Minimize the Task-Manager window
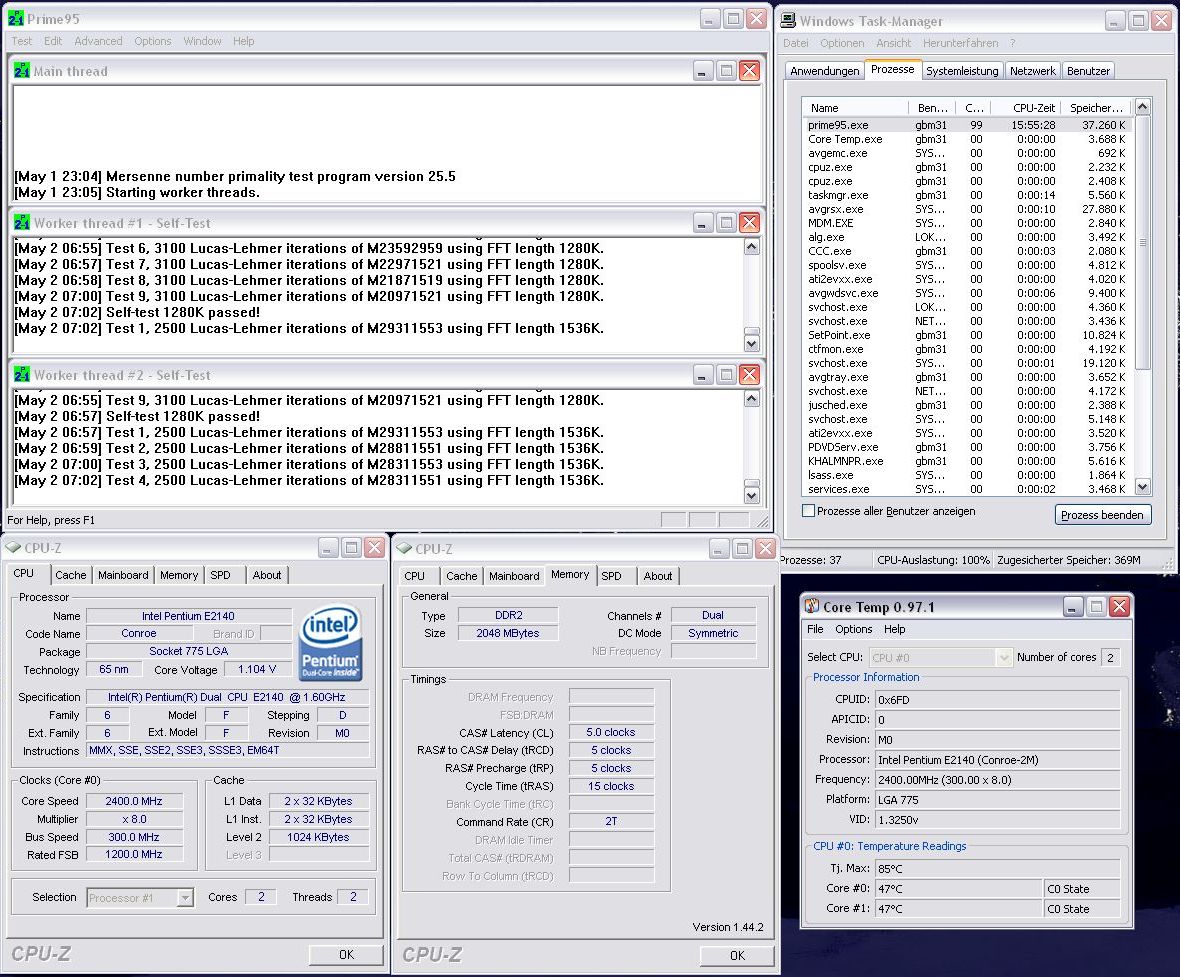 [x=1115, y=21]
